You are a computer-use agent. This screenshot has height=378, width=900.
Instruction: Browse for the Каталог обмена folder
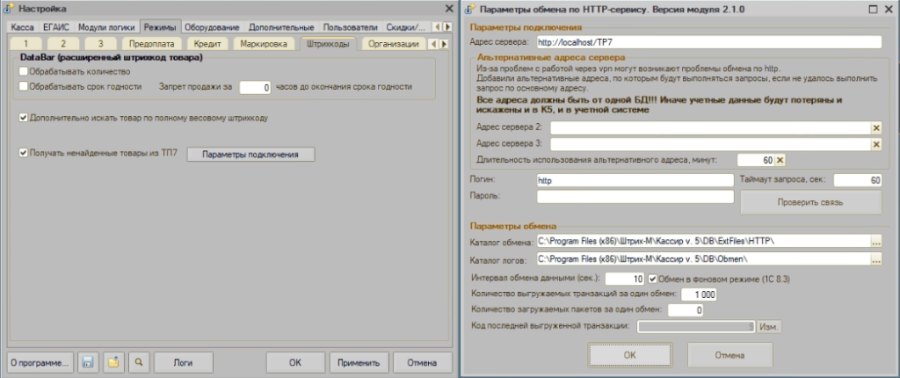[x=876, y=241]
